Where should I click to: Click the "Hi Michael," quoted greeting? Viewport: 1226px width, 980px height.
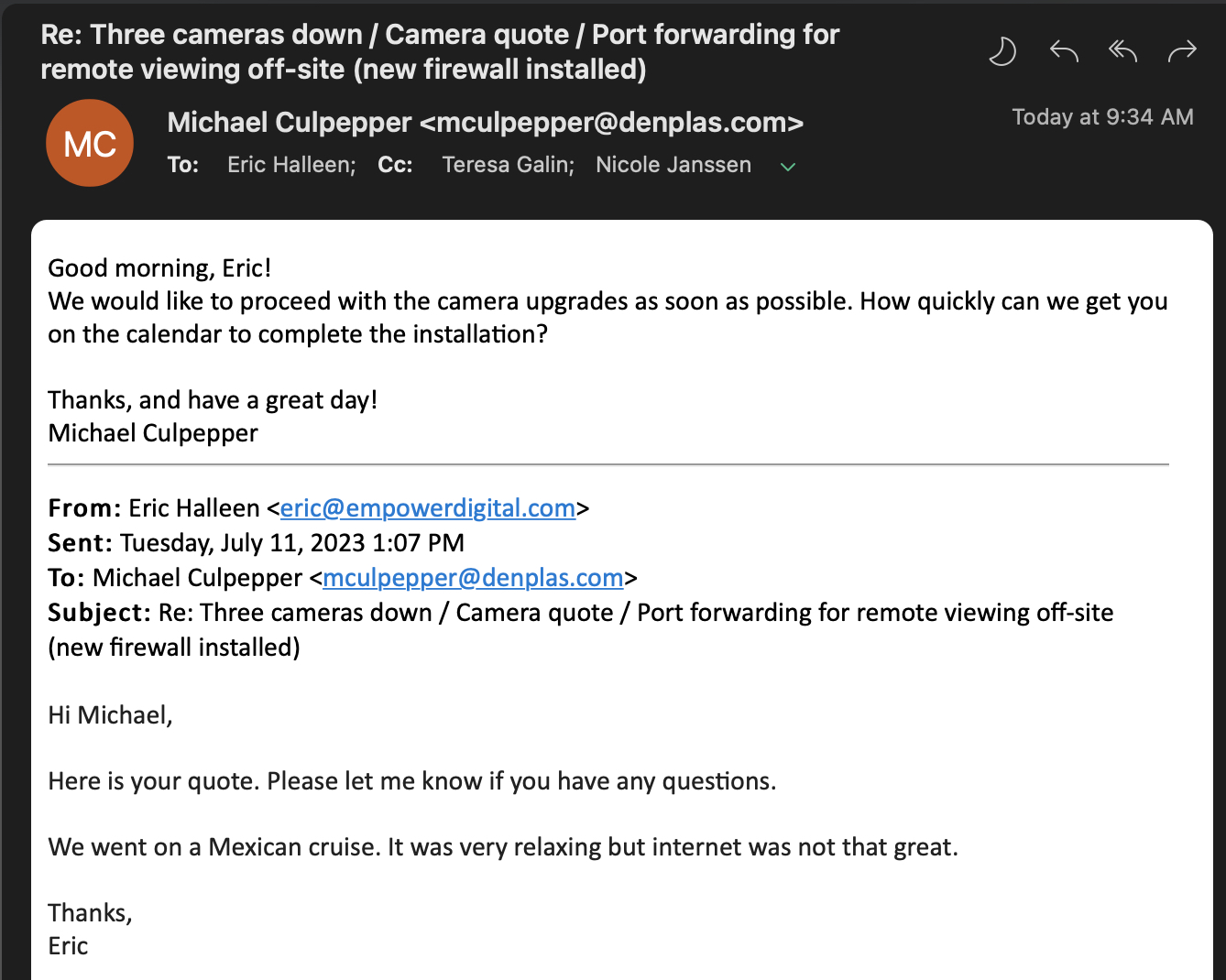click(110, 715)
